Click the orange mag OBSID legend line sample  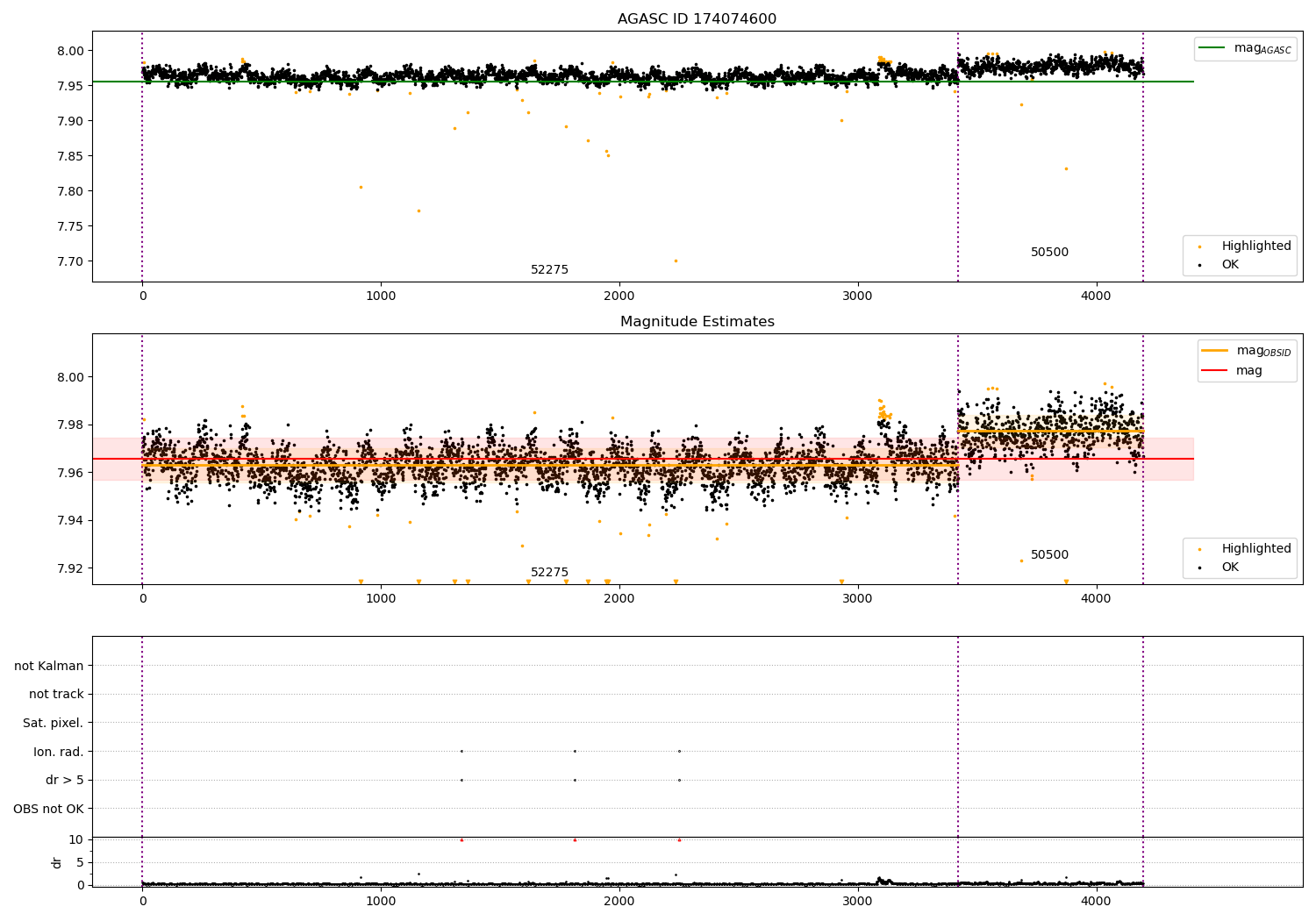point(1215,351)
